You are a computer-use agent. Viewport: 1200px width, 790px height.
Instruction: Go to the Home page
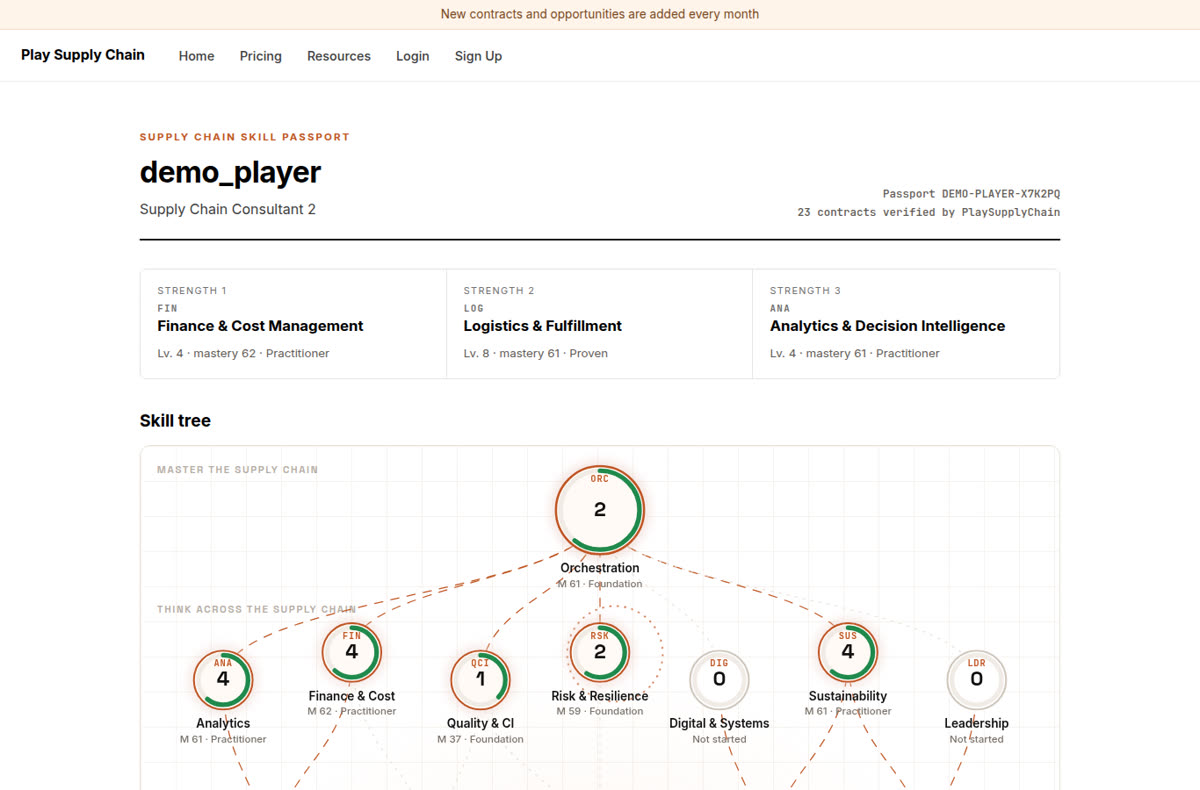tap(197, 56)
